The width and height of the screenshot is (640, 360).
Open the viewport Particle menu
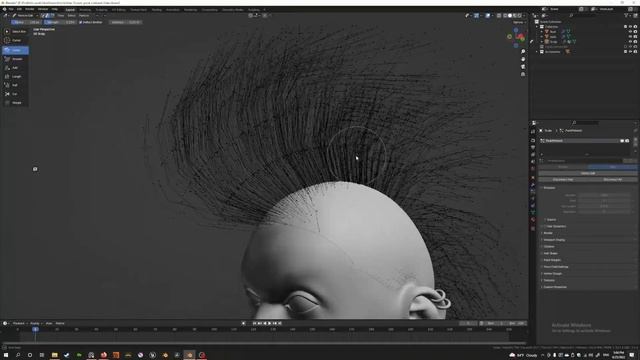(x=84, y=16)
